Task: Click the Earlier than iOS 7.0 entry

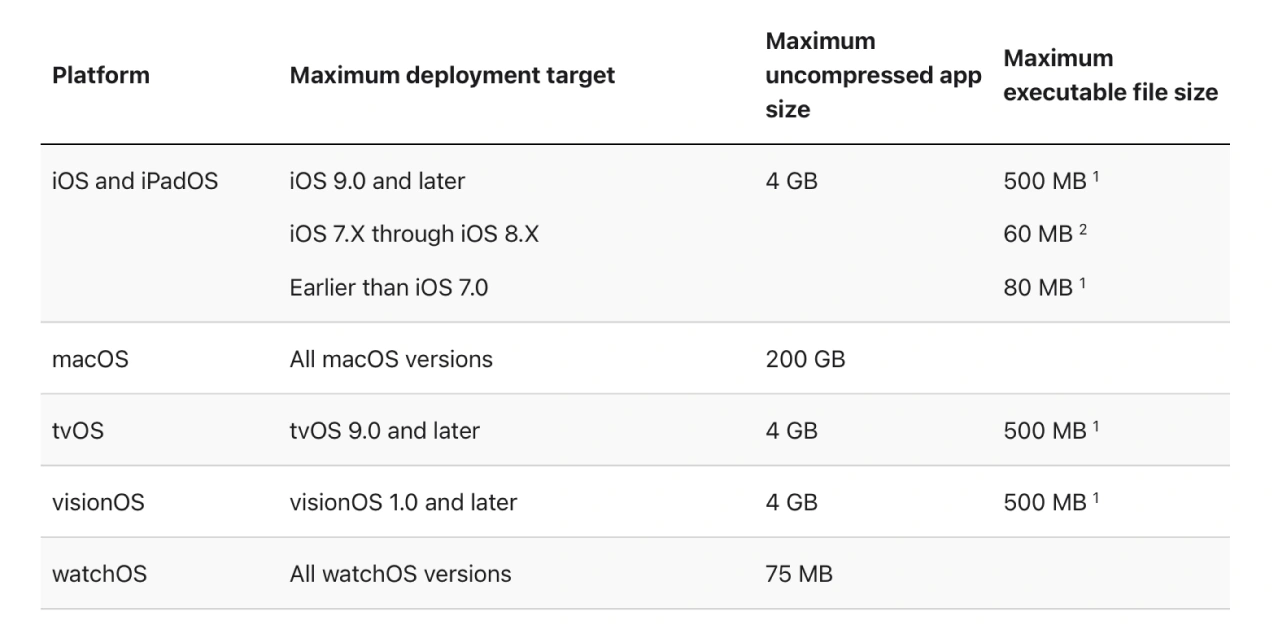Action: [x=389, y=288]
